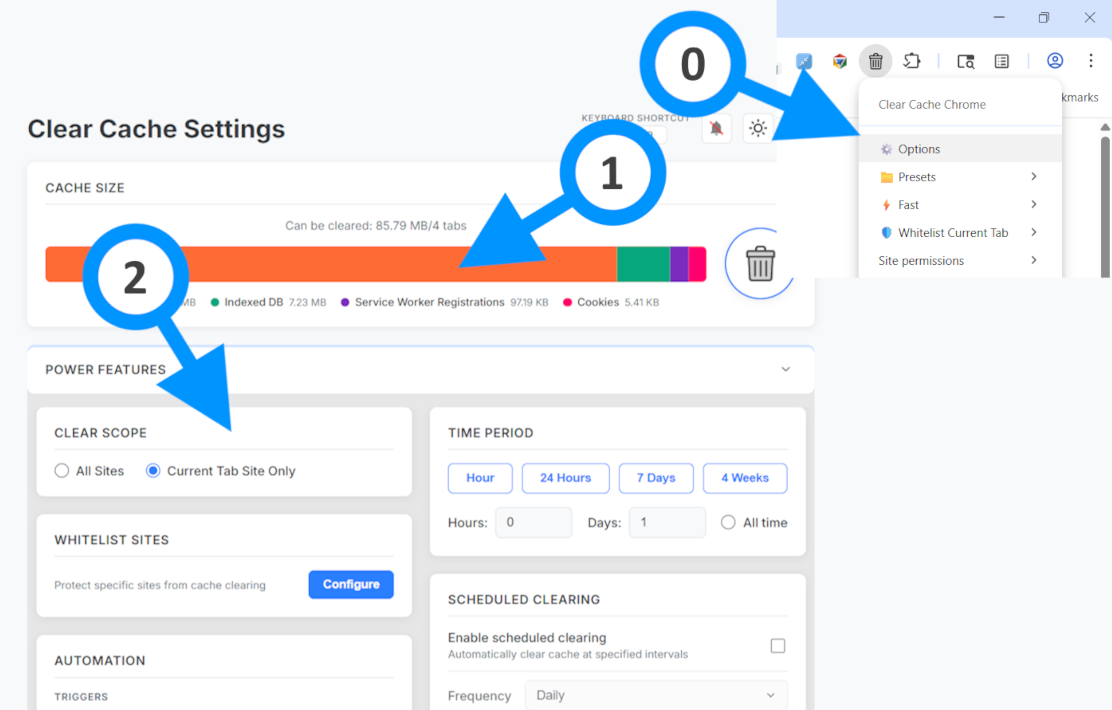This screenshot has height=710, width=1112.
Task: Select the 24 Hours time period button
Action: [x=565, y=478]
